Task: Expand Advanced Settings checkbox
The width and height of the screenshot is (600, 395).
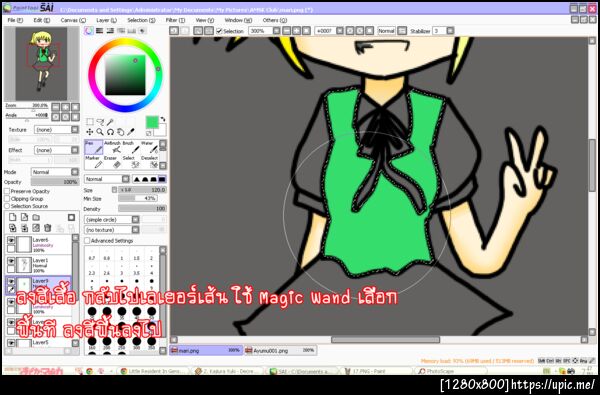Action: [x=87, y=241]
